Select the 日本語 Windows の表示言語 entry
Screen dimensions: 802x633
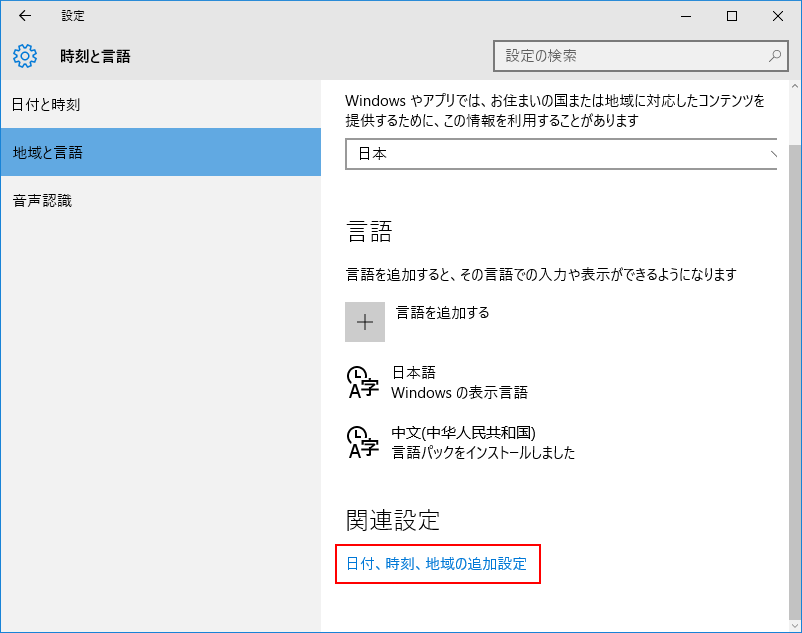point(459,382)
